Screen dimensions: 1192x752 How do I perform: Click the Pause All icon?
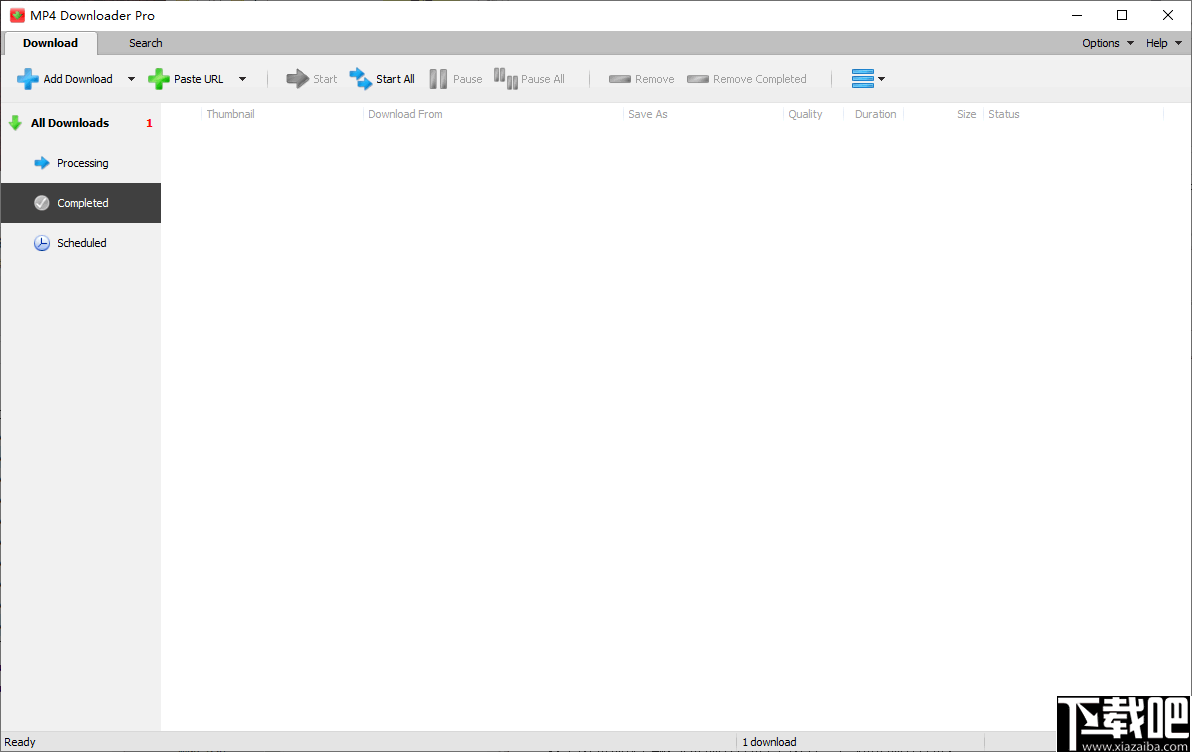click(x=506, y=78)
